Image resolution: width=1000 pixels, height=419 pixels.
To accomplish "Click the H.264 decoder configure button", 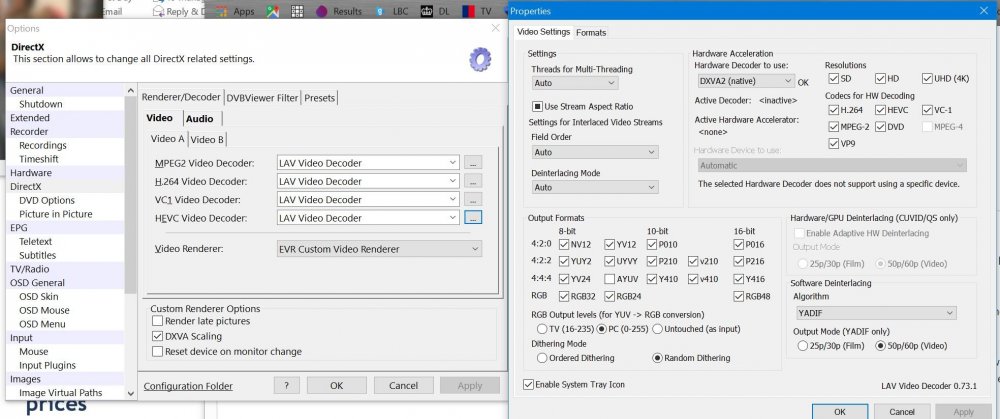I will (x=473, y=181).
